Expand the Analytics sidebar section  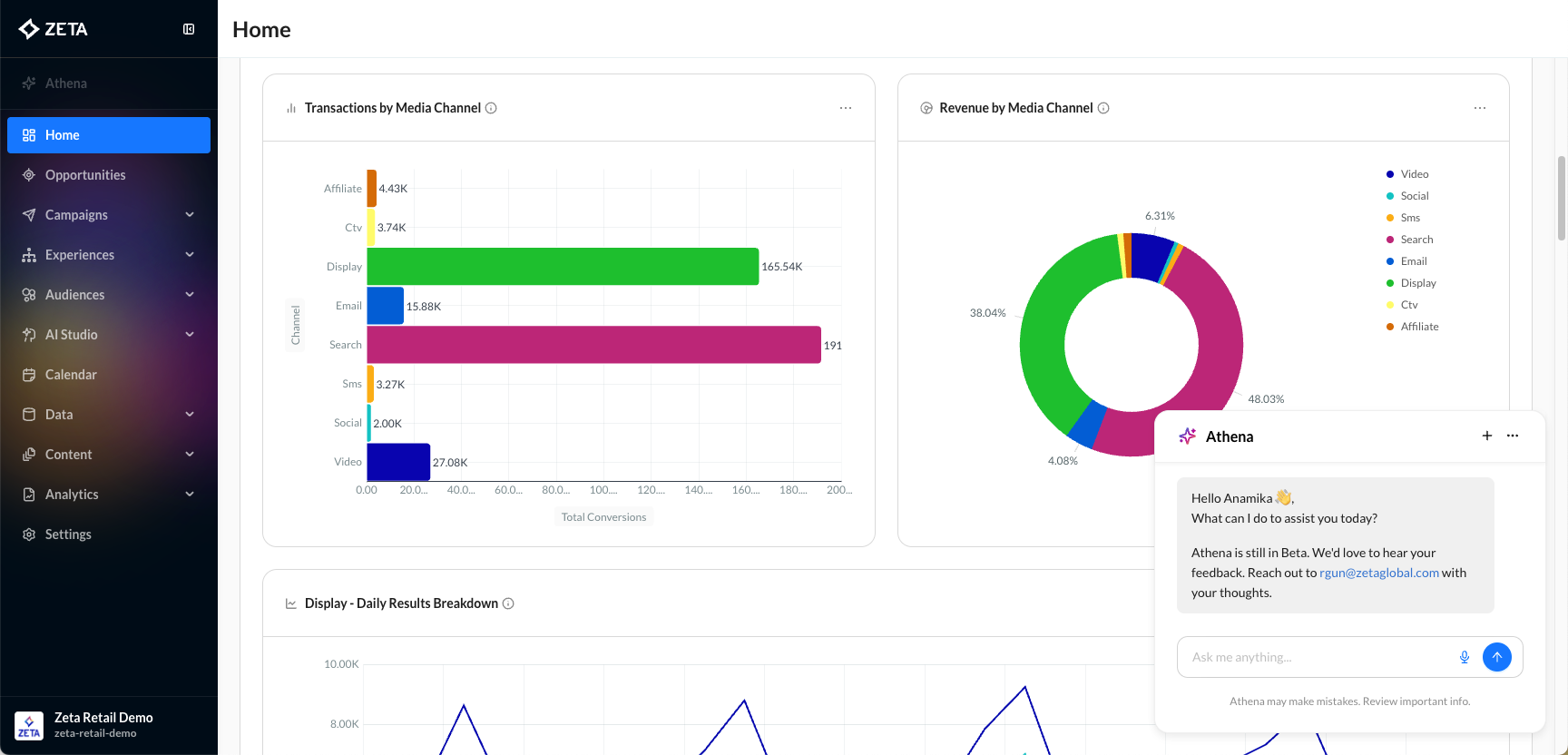(x=109, y=495)
